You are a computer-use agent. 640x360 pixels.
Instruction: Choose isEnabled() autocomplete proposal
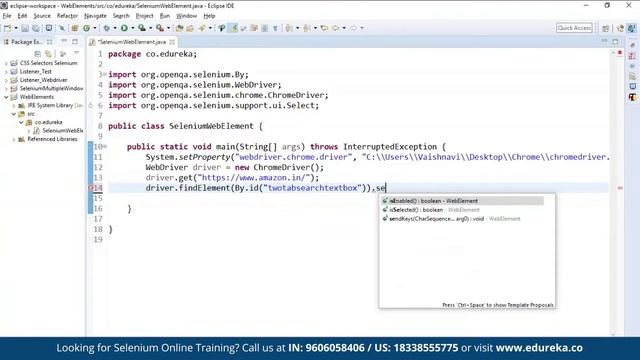[462, 201]
